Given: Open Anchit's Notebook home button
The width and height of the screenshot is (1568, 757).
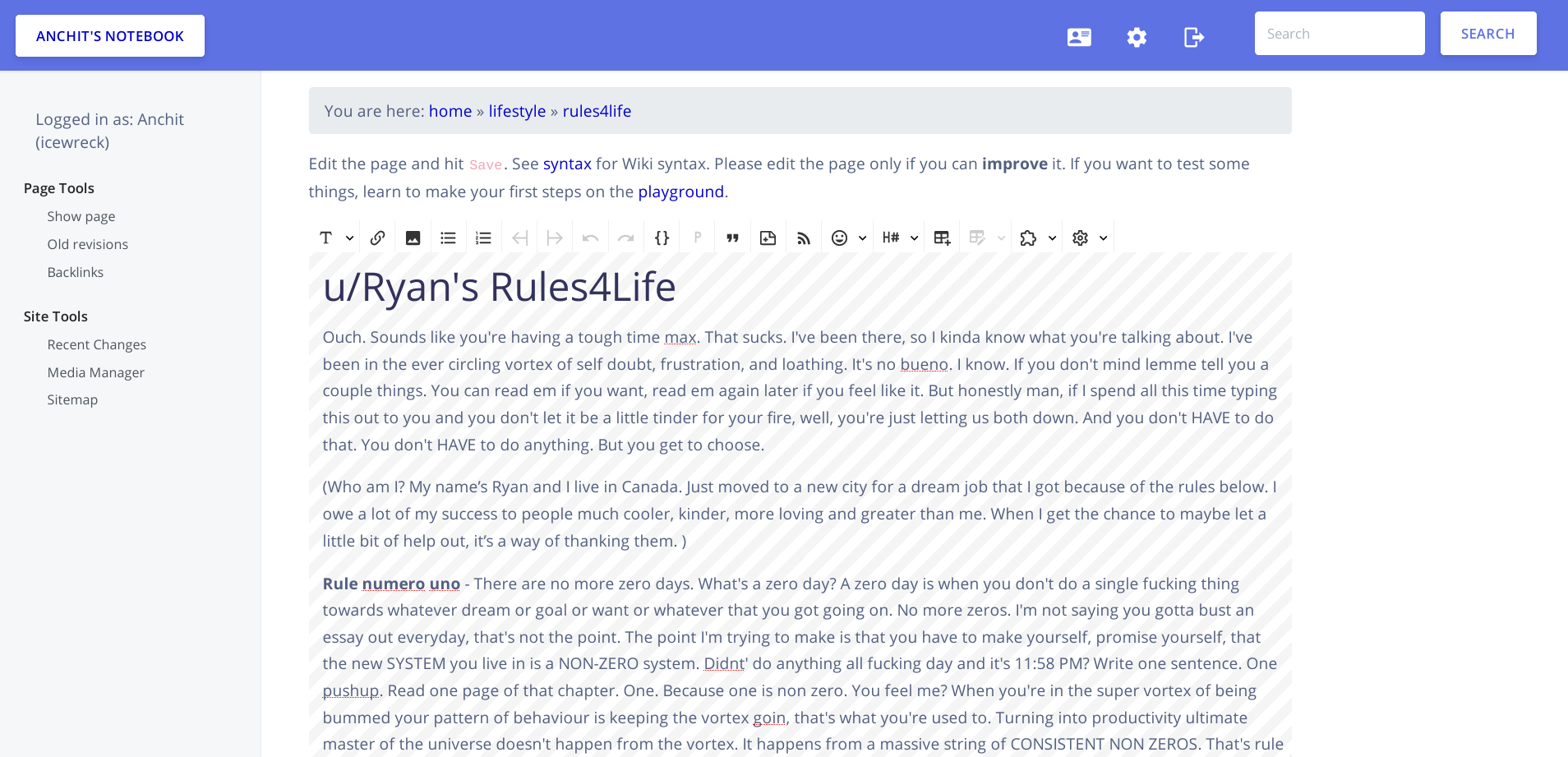Looking at the screenshot, I should [110, 36].
